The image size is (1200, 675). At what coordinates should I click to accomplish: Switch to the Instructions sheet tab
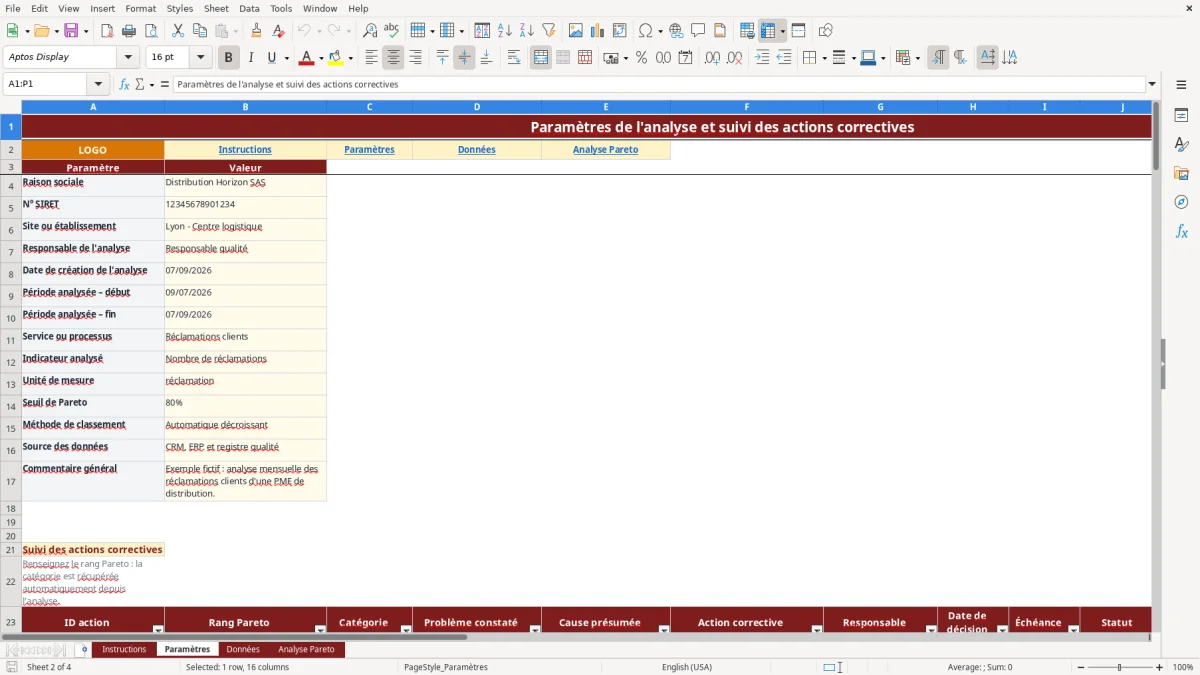[124, 650]
